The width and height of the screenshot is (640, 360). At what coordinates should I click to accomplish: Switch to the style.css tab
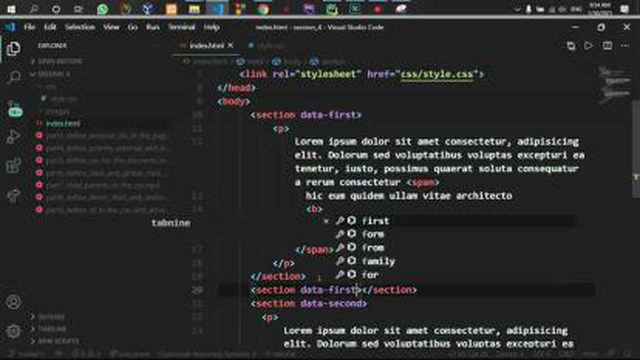click(x=266, y=46)
